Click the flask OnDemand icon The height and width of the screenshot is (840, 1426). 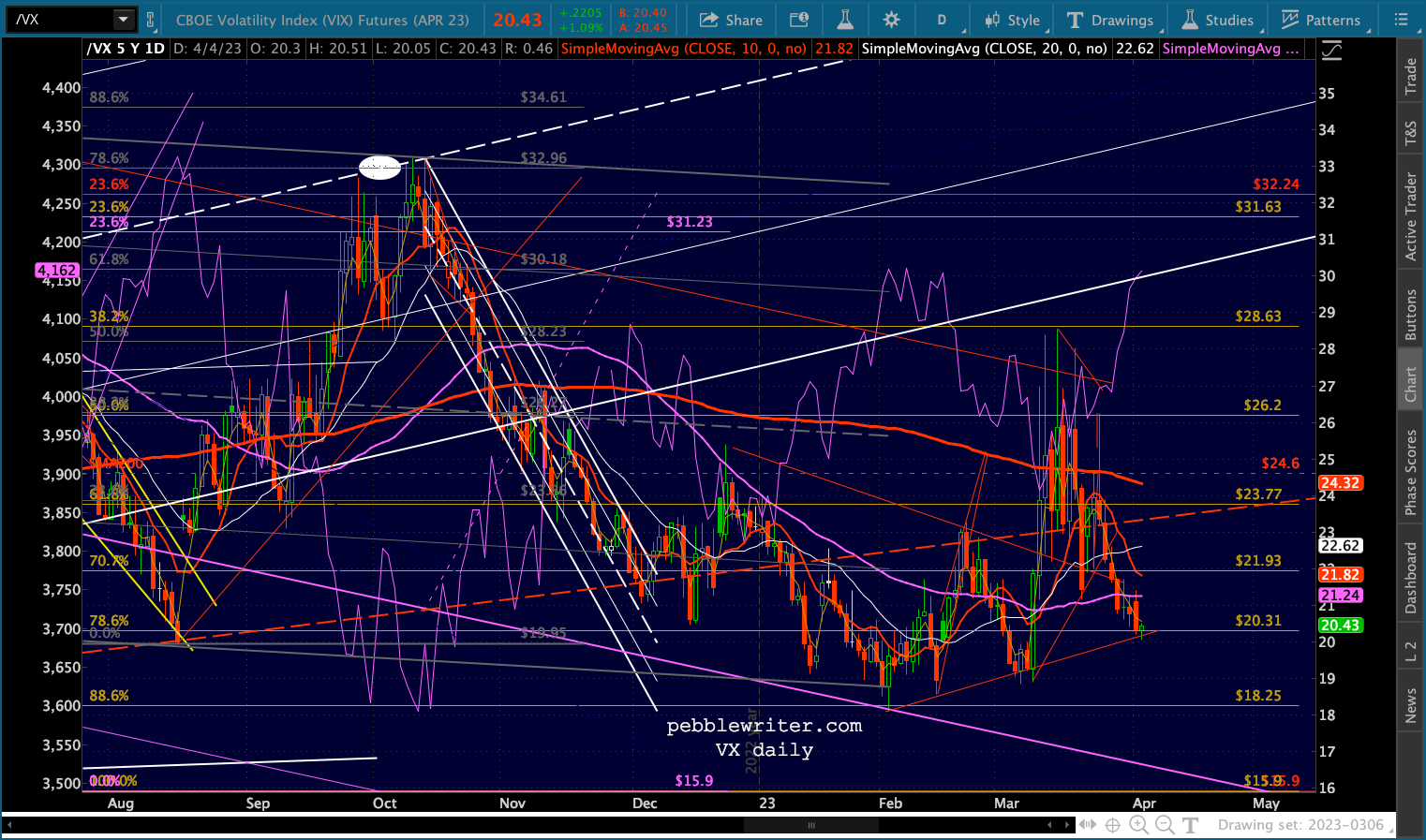coord(845,20)
